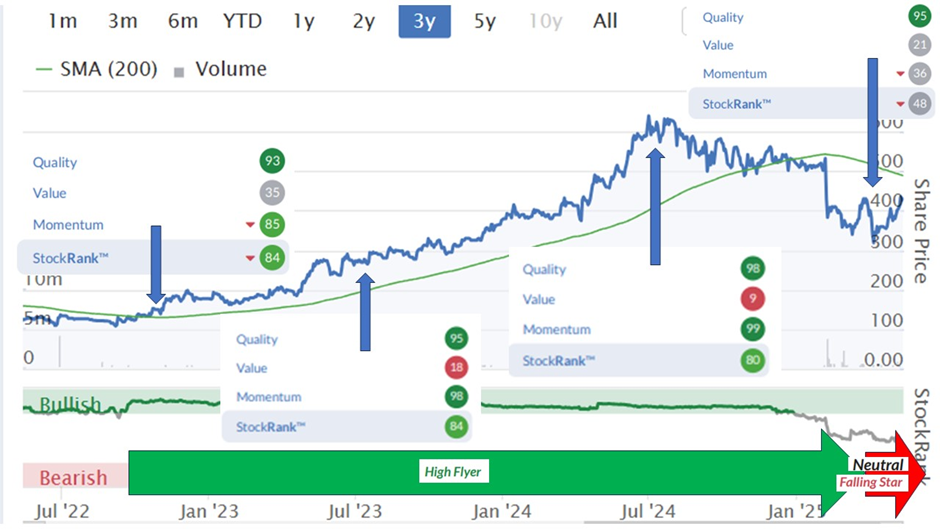
Task: Toggle the SMA (200) legend line
Action: (97, 69)
